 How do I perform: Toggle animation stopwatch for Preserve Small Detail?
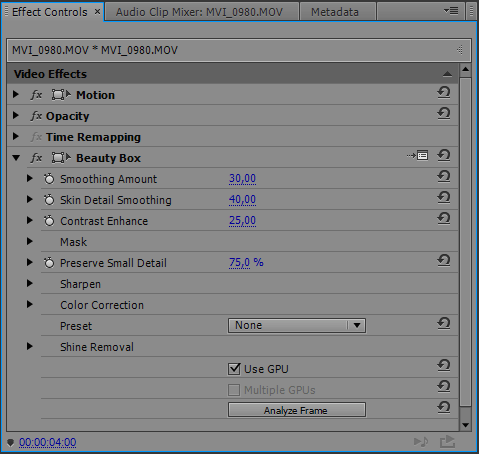coord(49,263)
